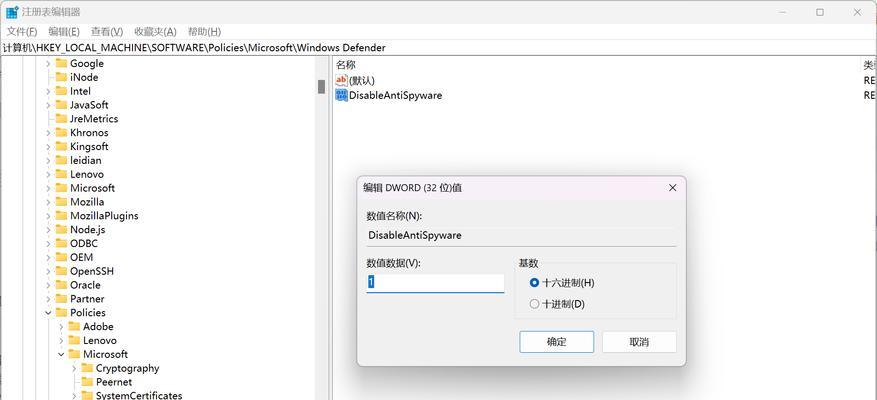Click the ODBC folder icon
Image resolution: width=877 pixels, height=400 pixels.
point(61,243)
